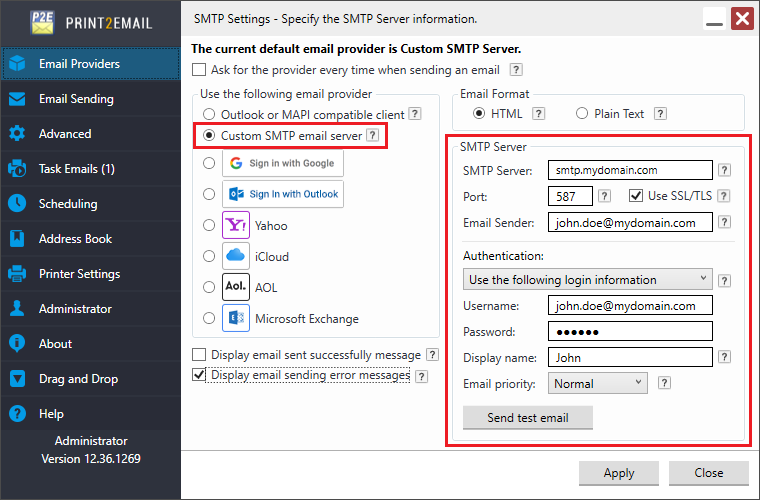Open the Scheduling section
Viewport: 760px width, 500px height.
point(68,204)
